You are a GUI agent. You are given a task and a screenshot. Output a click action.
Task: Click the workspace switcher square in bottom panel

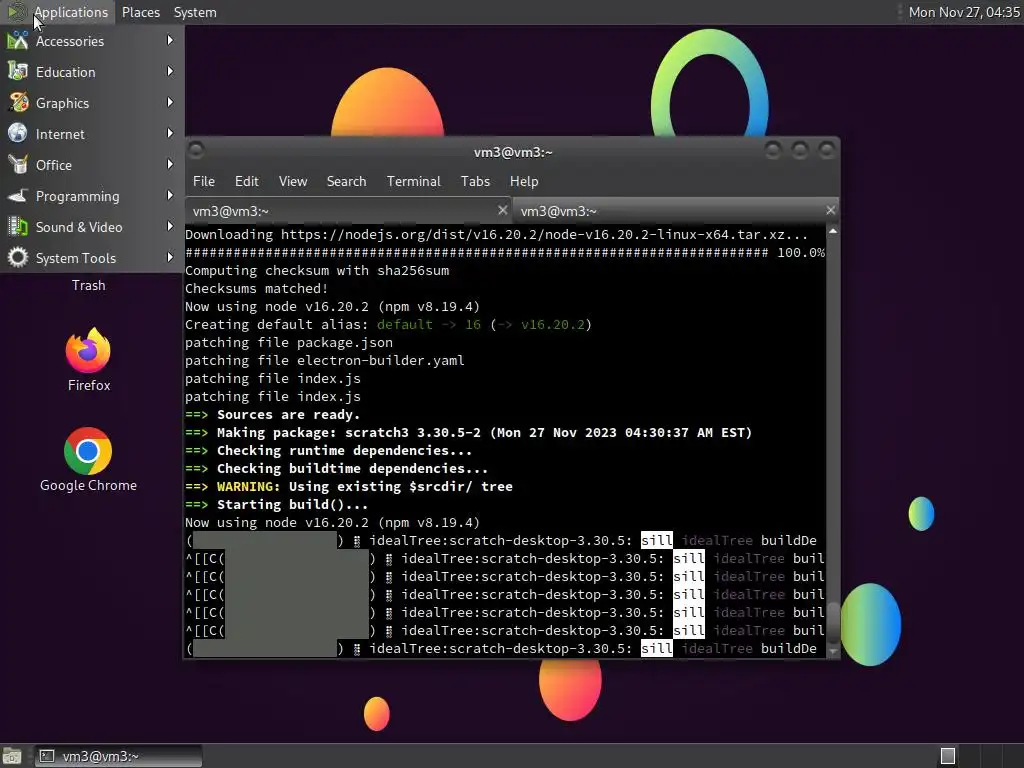click(948, 756)
